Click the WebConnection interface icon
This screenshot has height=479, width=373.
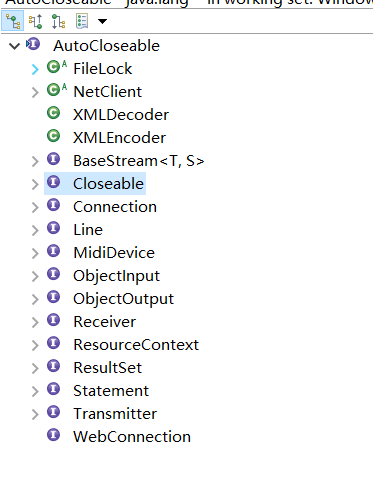pos(53,435)
